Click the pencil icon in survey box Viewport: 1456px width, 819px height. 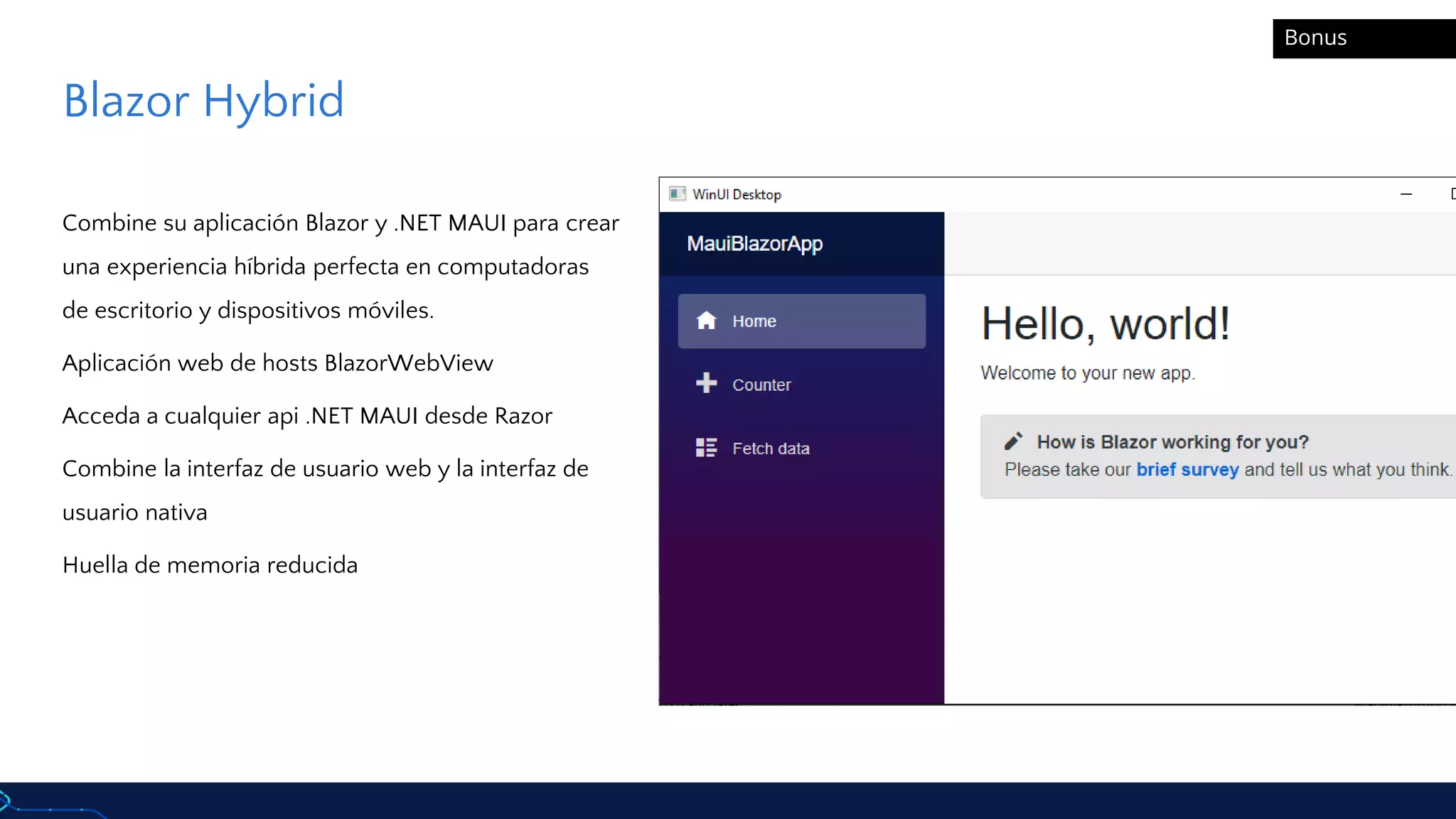[x=1013, y=441]
